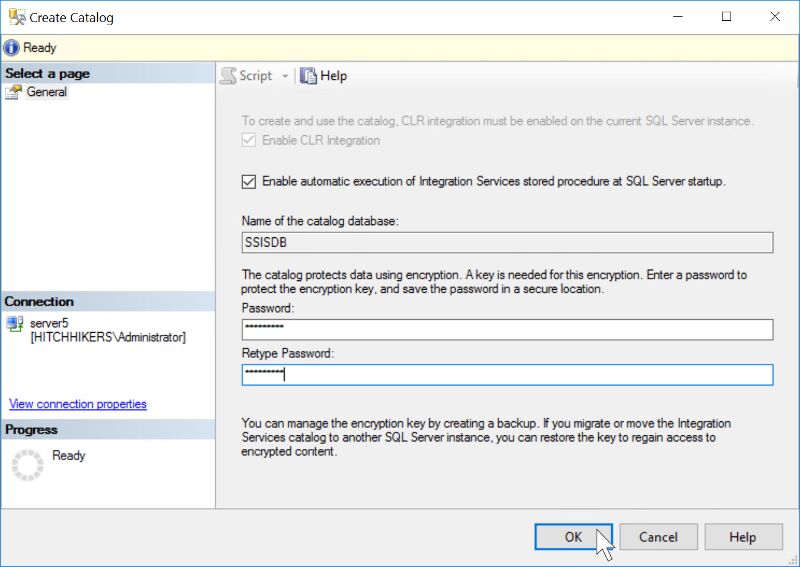Viewport: 800px width, 567px height.
Task: Uncheck automatic execution at SQL Server startup
Action: coord(248,182)
